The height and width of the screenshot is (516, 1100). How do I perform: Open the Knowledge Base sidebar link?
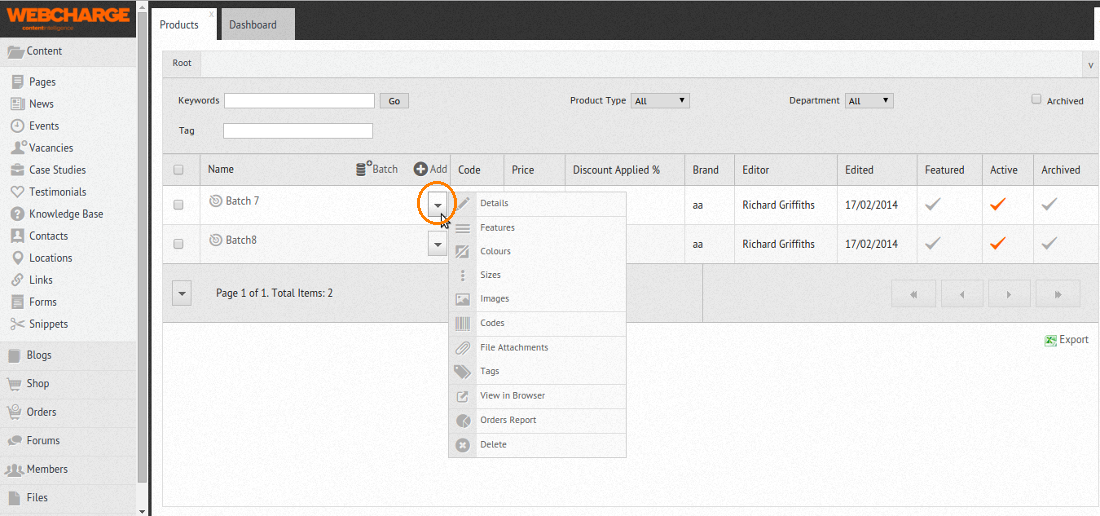click(66, 214)
